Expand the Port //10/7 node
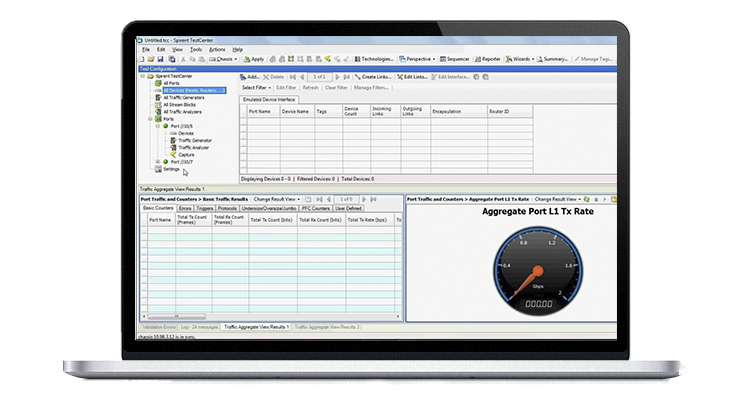Screen dimensions: 750x400 coord(158,162)
